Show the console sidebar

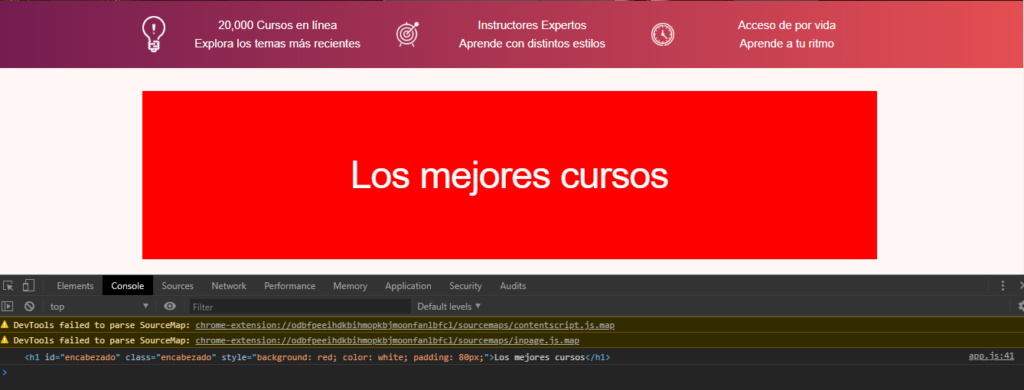coord(7,306)
